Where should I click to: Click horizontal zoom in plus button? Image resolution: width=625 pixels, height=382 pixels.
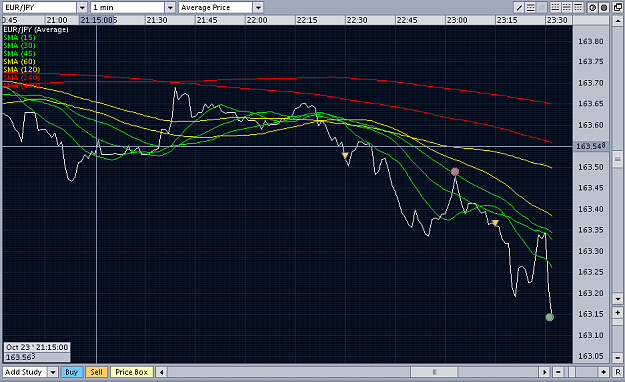pyautogui.click(x=603, y=372)
